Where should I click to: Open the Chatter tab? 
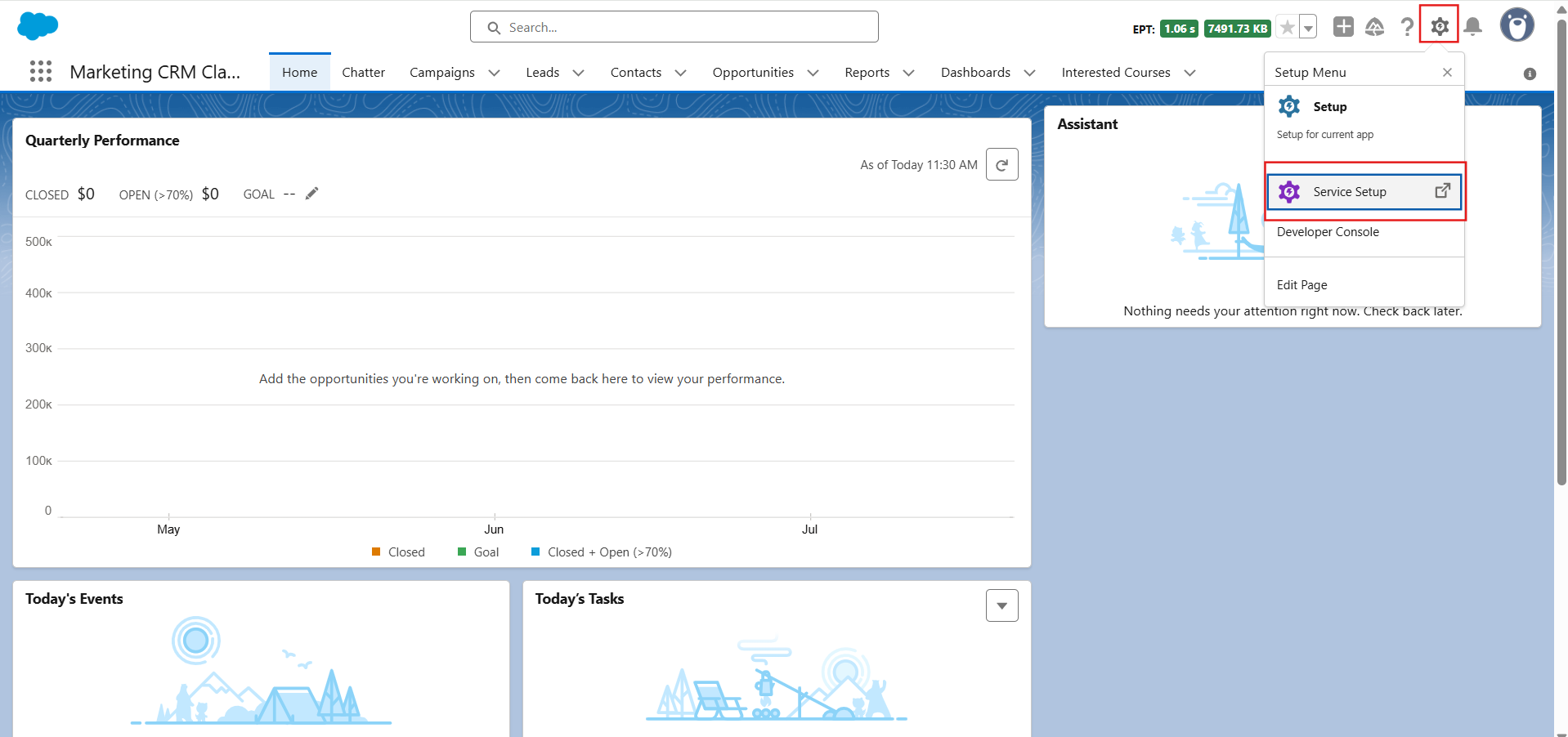tap(363, 73)
